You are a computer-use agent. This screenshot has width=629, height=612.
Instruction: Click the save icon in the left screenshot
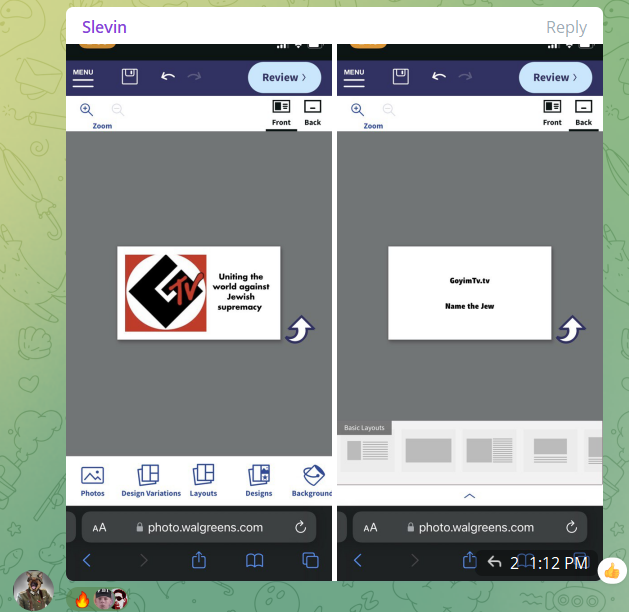[130, 76]
